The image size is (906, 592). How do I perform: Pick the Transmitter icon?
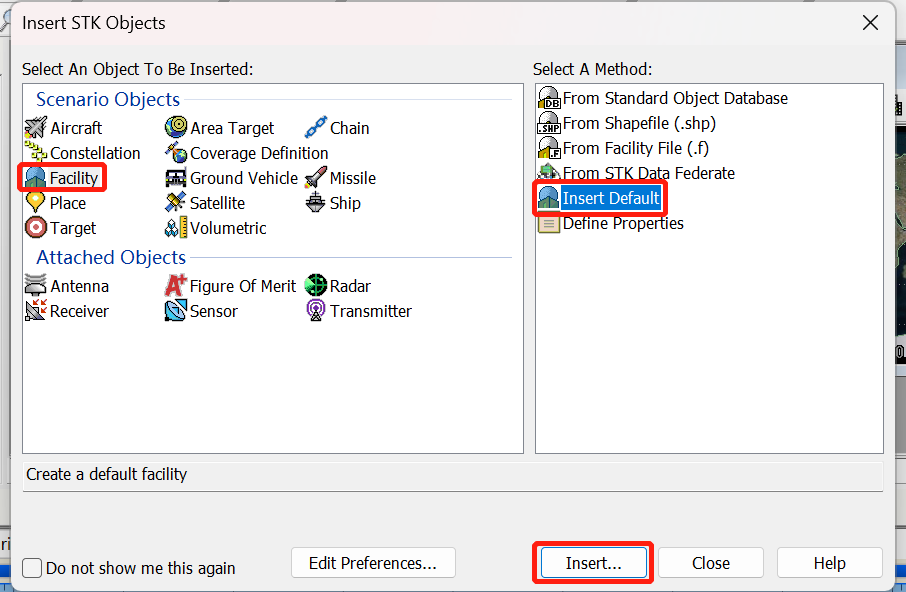(x=316, y=311)
